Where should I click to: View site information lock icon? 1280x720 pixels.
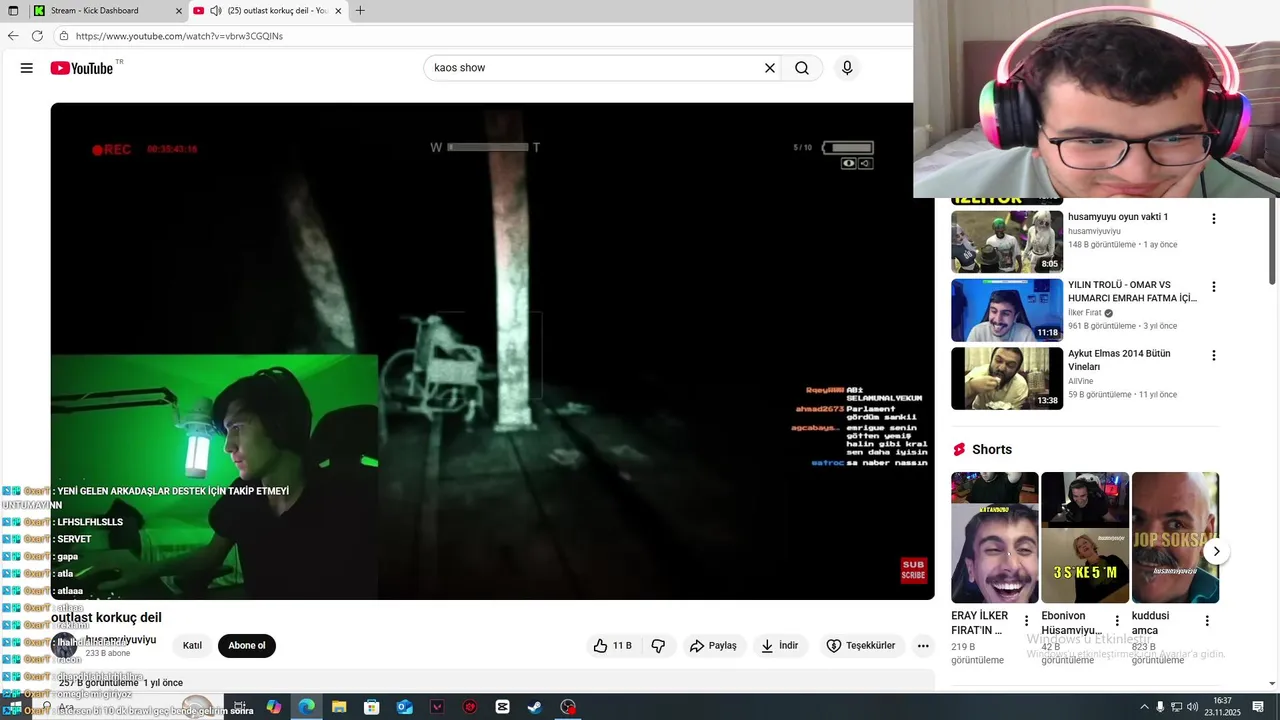pos(64,36)
